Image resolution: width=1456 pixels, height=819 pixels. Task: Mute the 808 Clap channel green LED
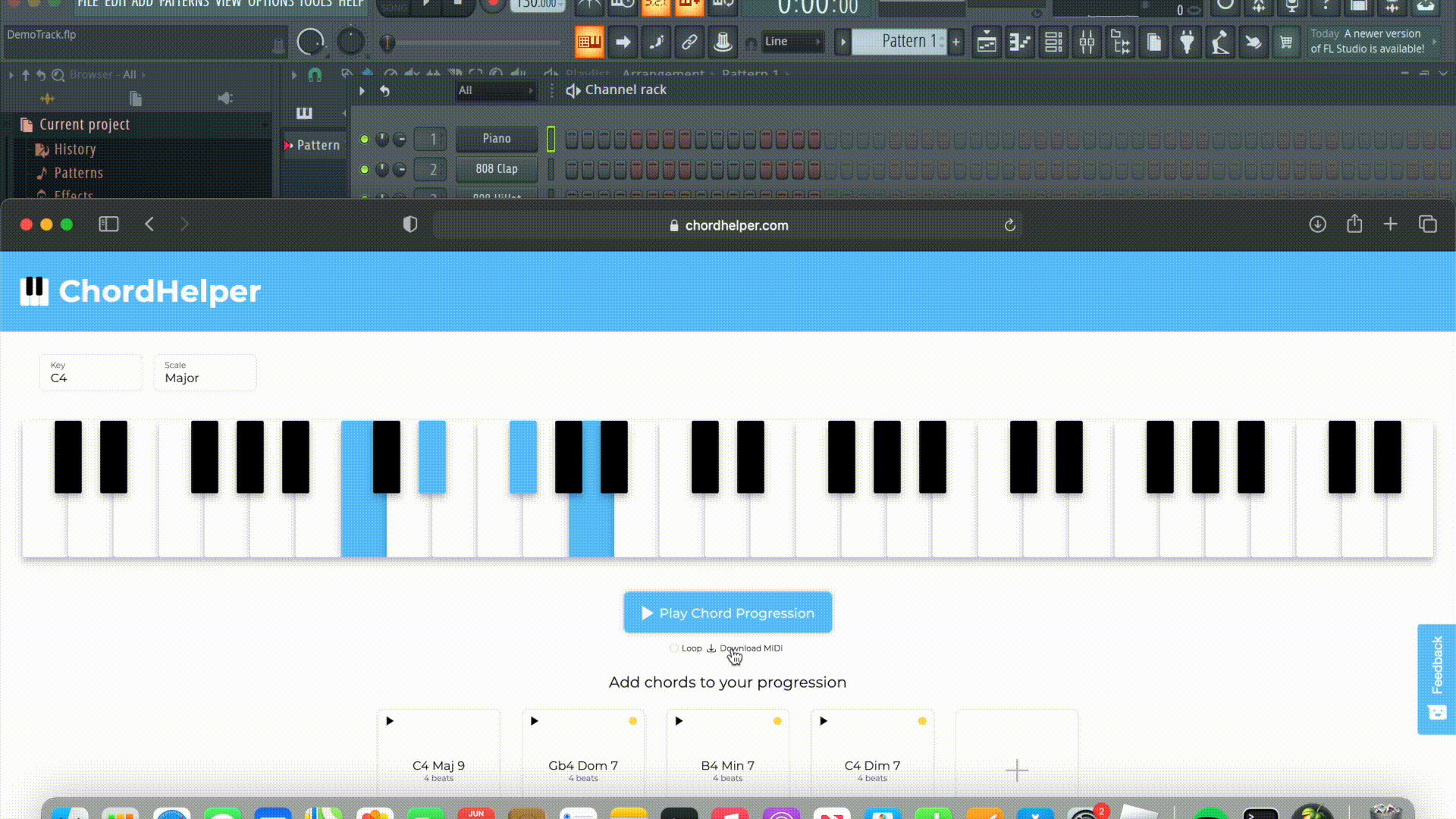[x=365, y=170]
